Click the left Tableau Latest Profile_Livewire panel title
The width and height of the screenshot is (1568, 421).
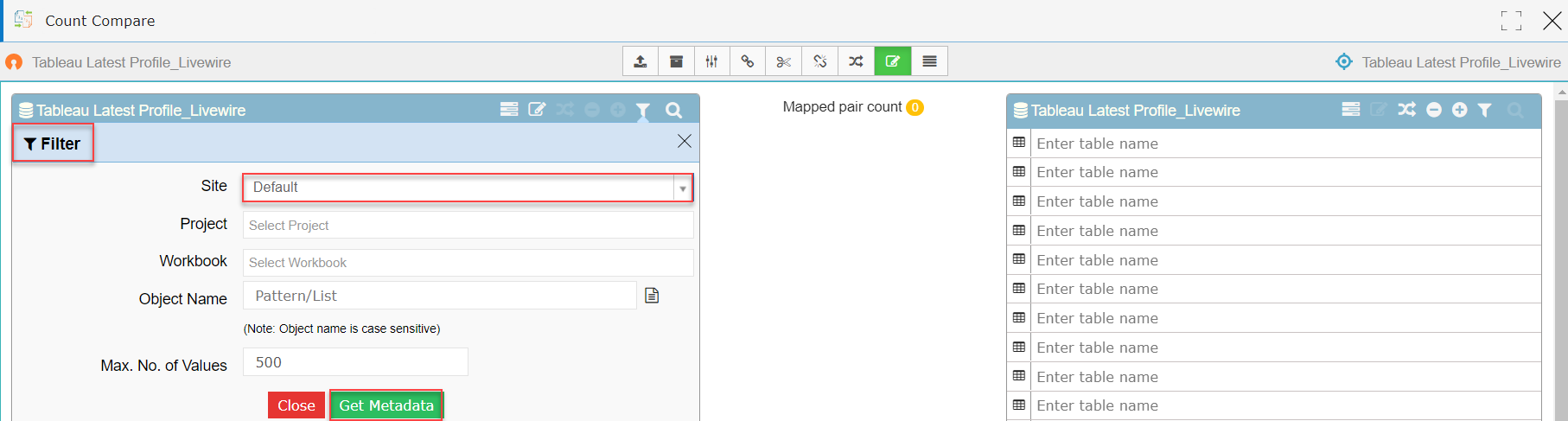(x=141, y=111)
